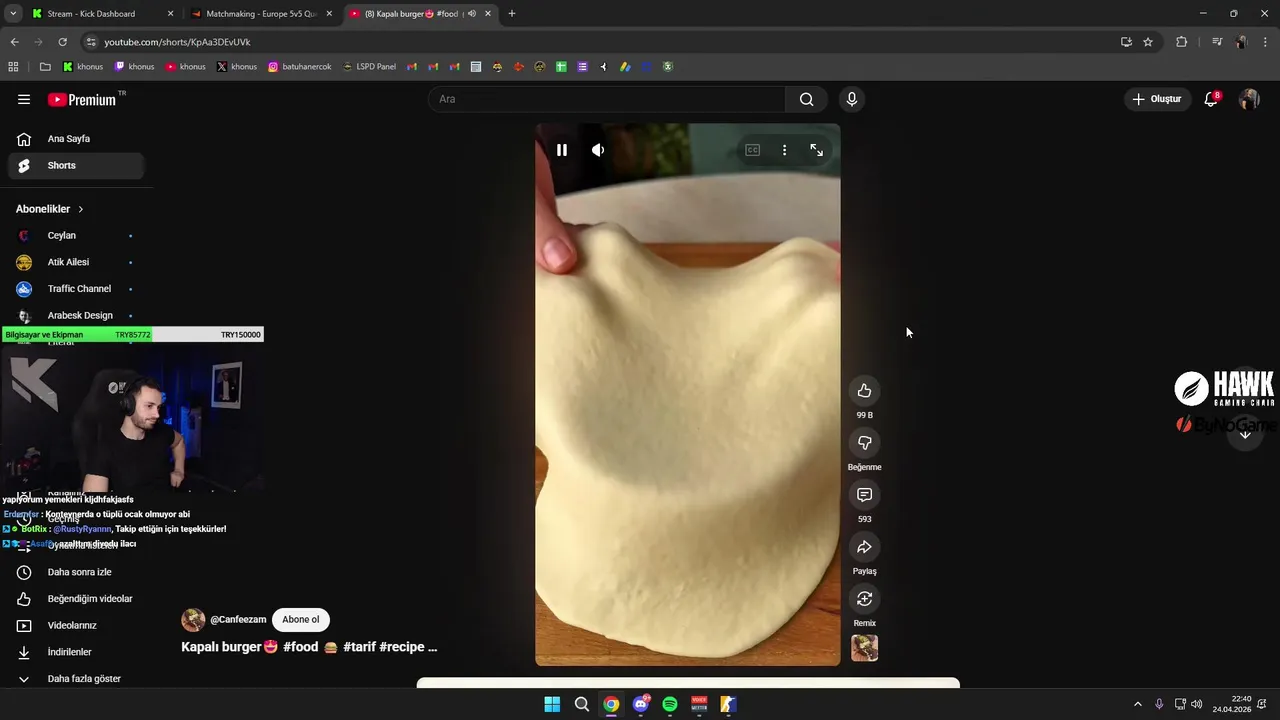This screenshot has width=1280, height=720.
Task: Submit search with magnifier button
Action: coord(806,99)
